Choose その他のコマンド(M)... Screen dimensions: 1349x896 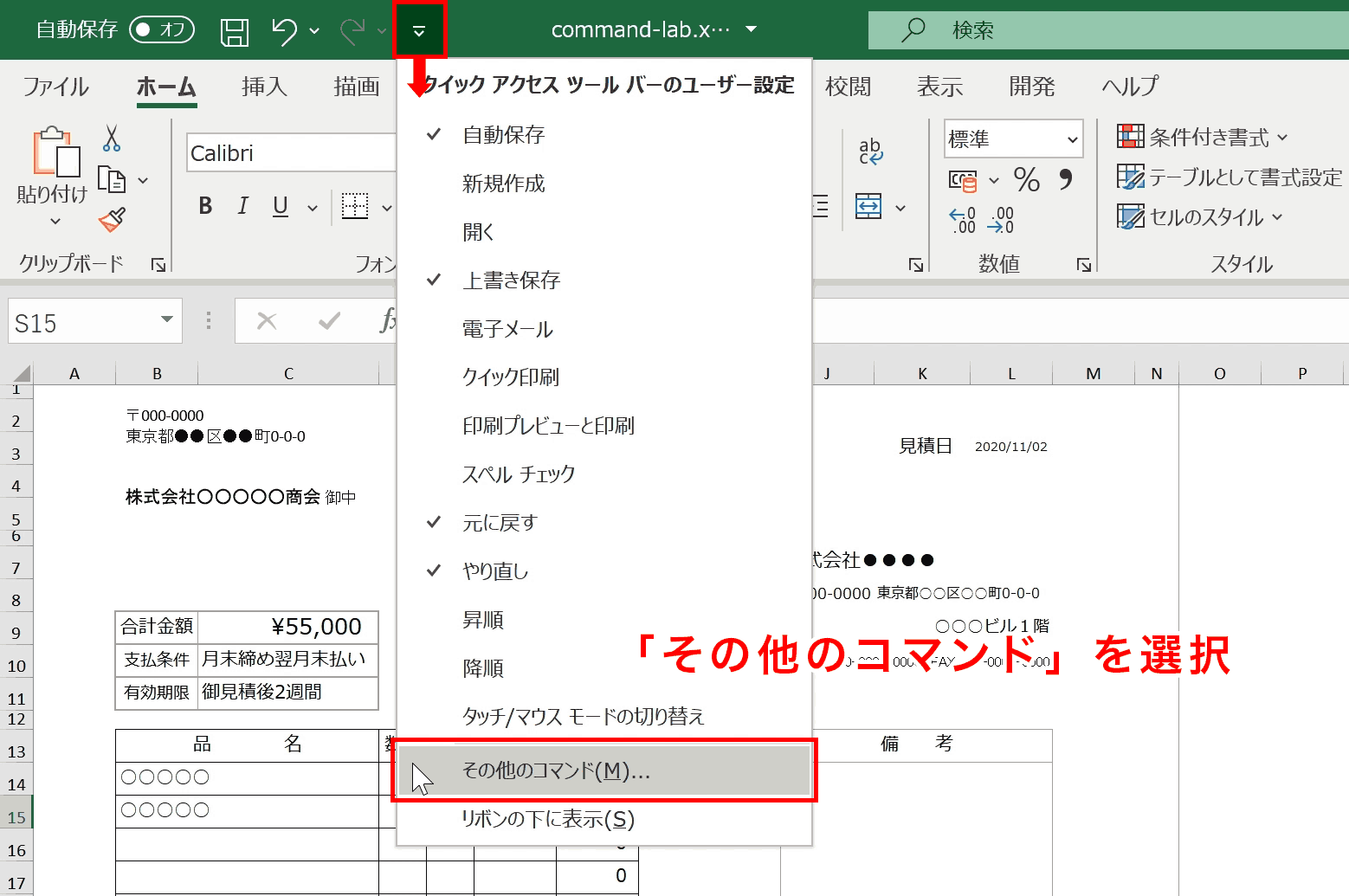603,770
